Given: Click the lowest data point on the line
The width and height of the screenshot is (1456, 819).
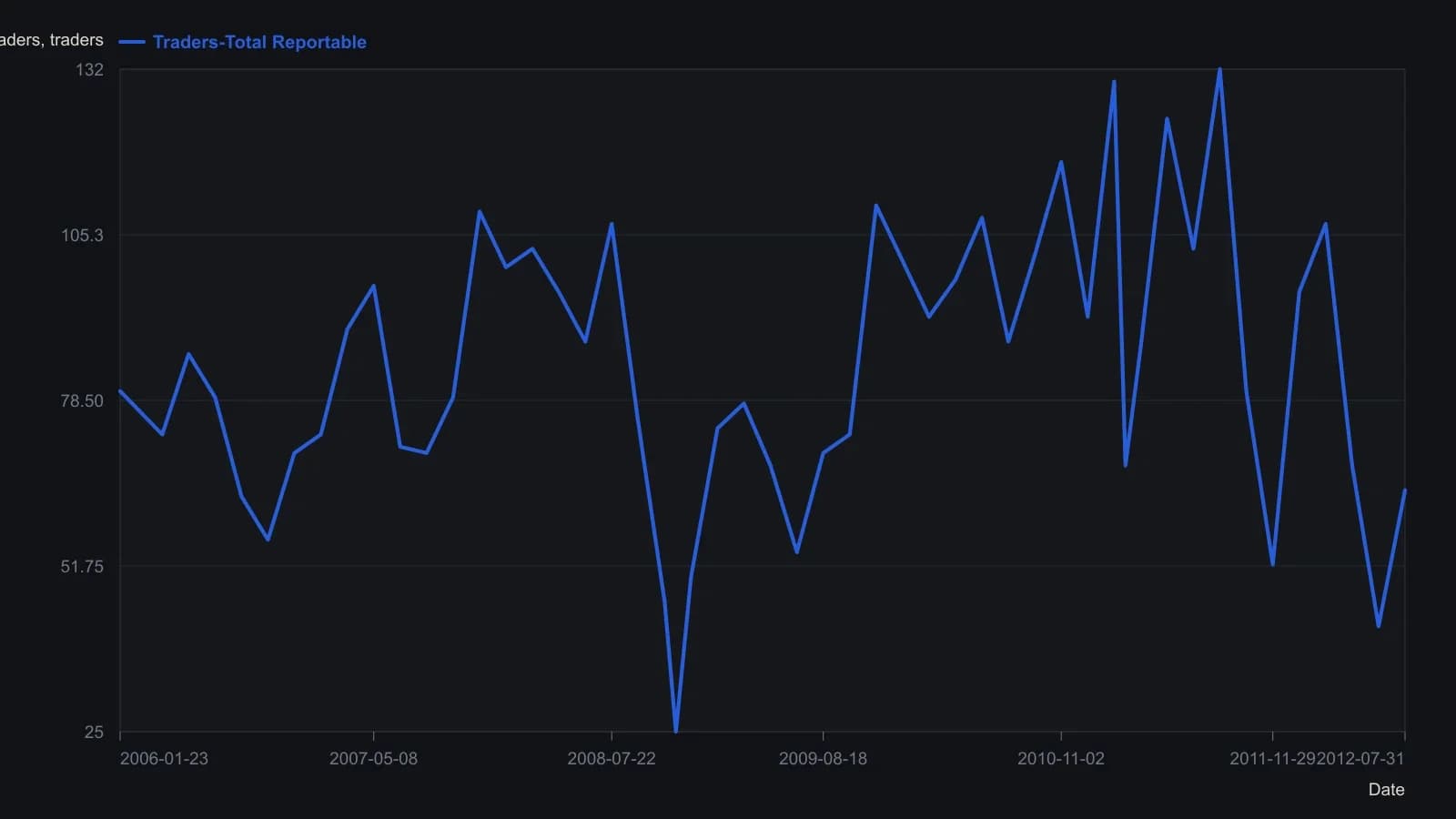Looking at the screenshot, I should tap(675, 731).
